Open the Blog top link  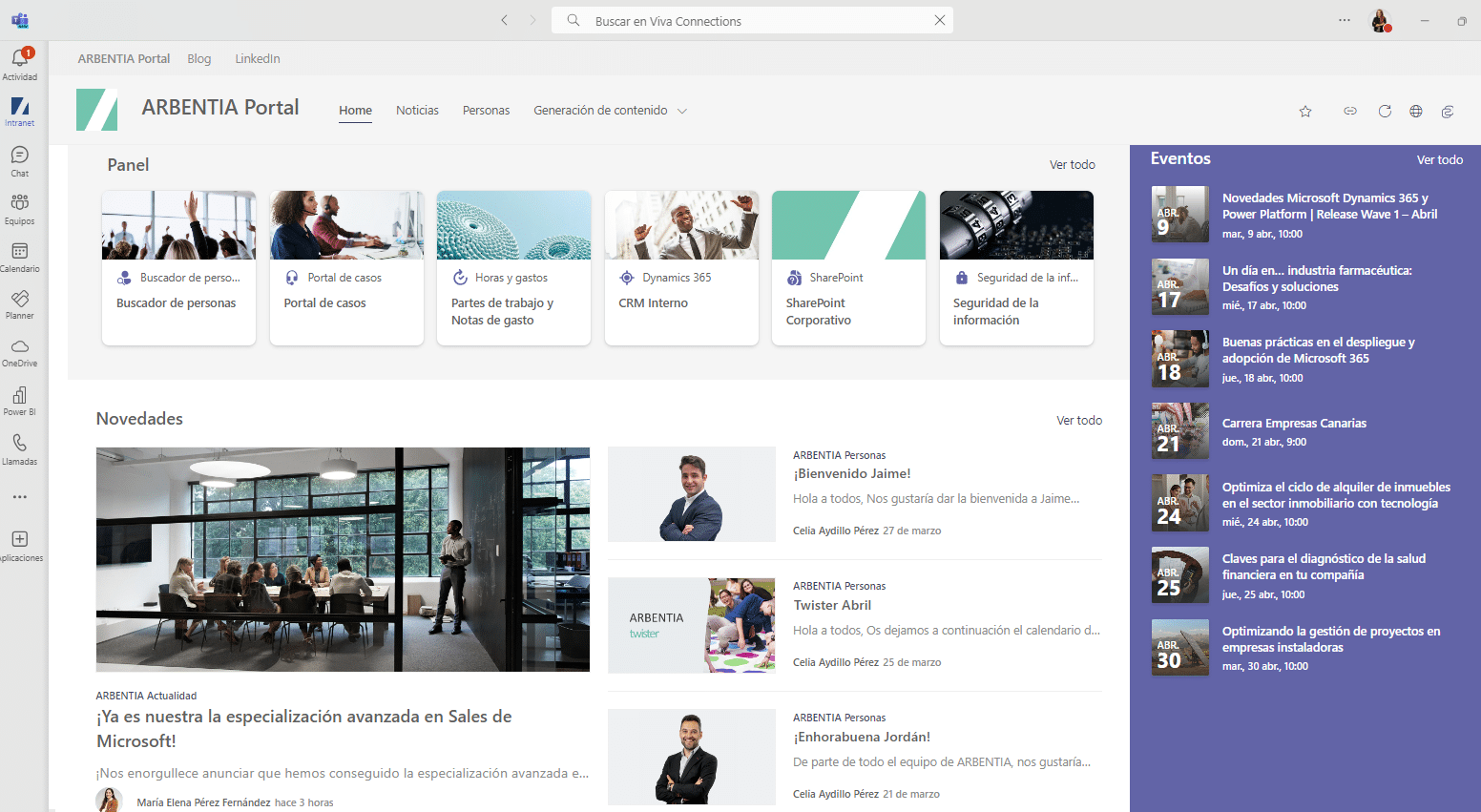(x=199, y=58)
